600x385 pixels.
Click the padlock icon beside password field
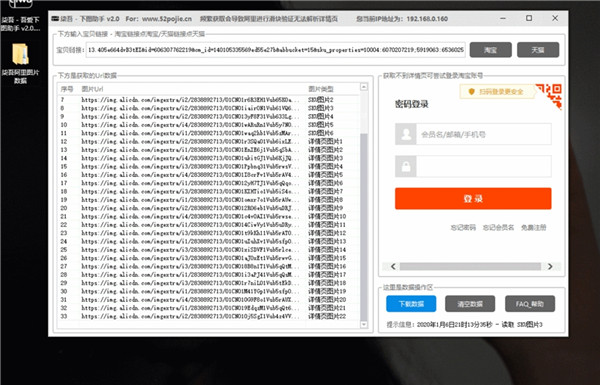[x=406, y=166]
